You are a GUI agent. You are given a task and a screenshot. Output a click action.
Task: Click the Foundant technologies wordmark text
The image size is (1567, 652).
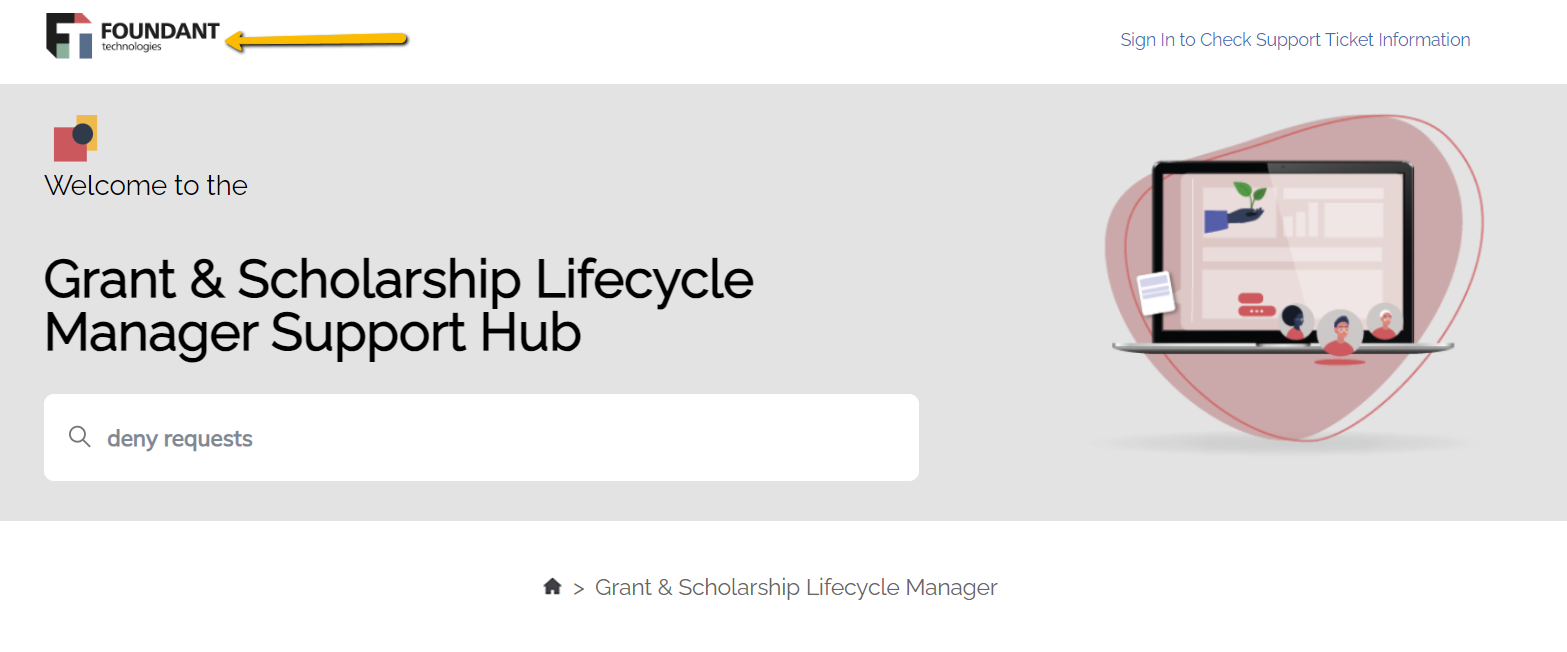pyautogui.click(x=160, y=37)
